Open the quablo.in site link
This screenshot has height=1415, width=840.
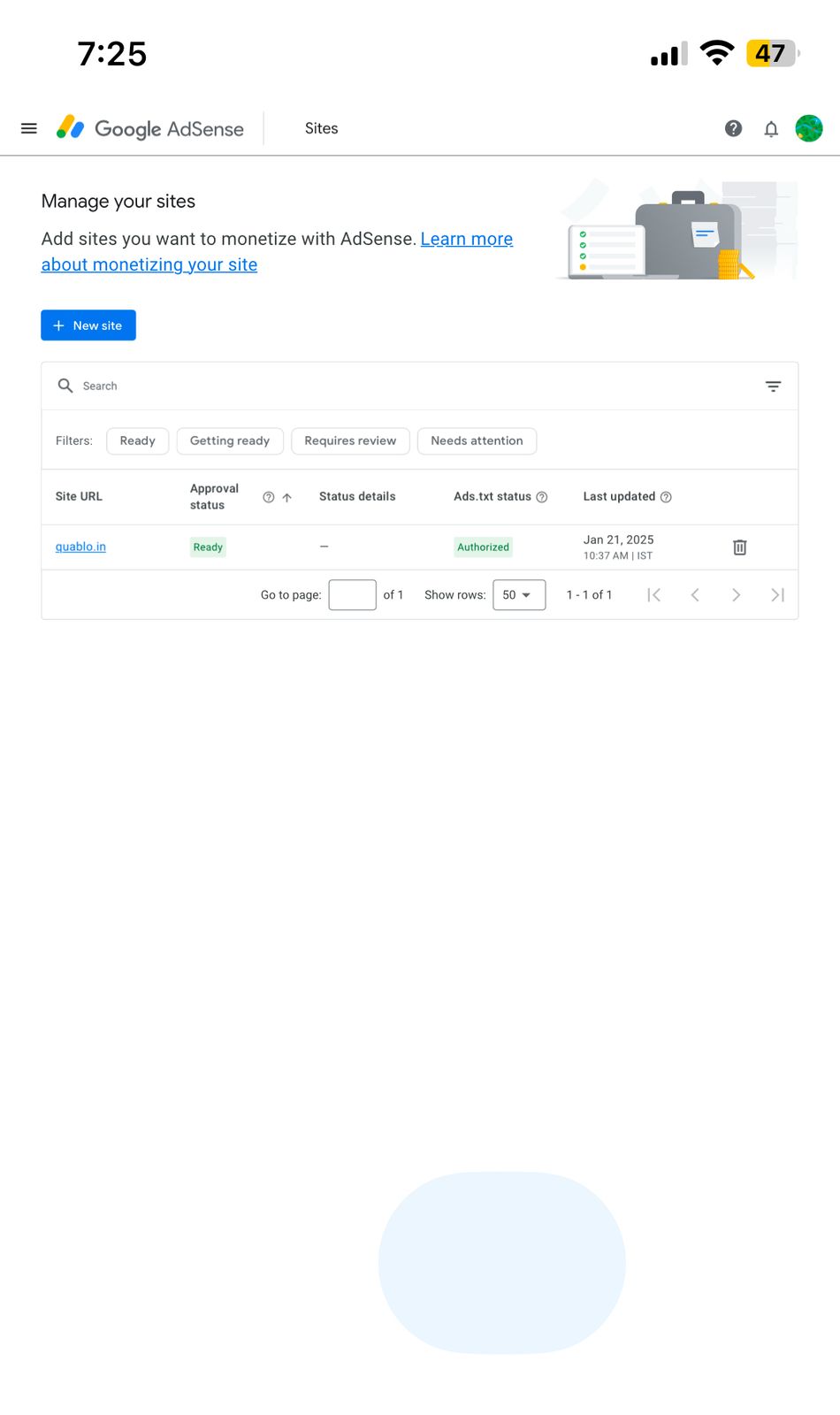tap(80, 547)
